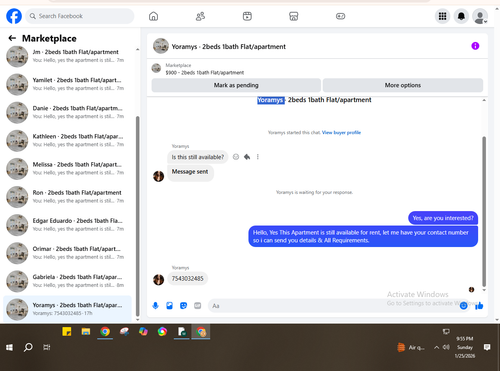This screenshot has height=371, width=500.
Task: Open the Marketplace storefront icon
Action: click(x=294, y=16)
